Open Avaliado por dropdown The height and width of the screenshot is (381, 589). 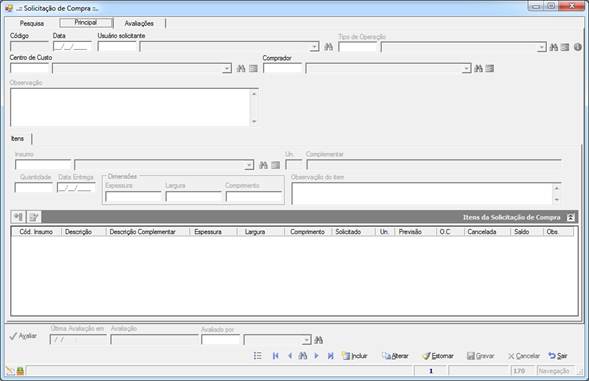click(x=307, y=340)
